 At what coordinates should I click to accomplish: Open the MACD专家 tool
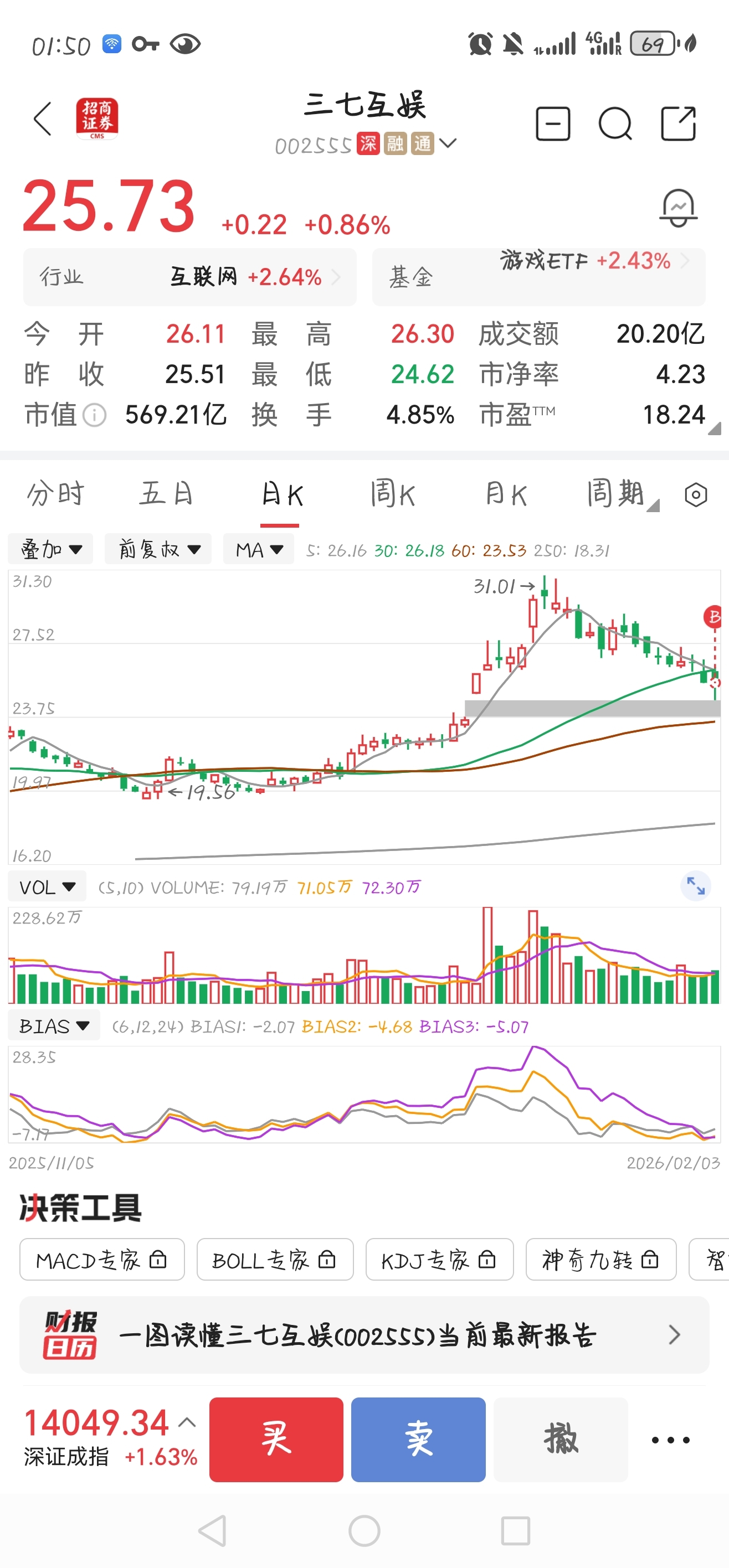(102, 1260)
